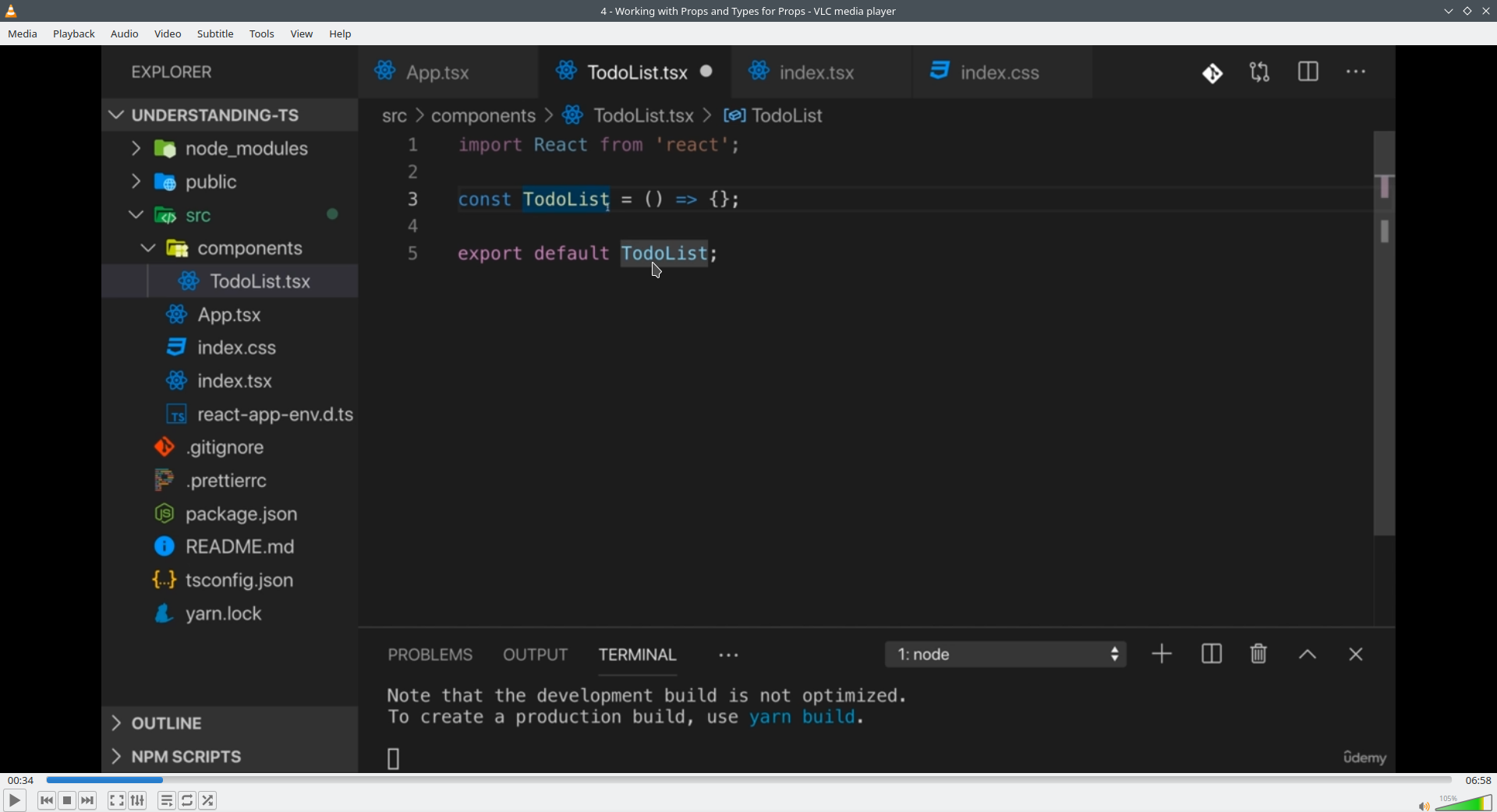Click the play button in VLC
This screenshot has height=812, width=1497.
click(14, 800)
